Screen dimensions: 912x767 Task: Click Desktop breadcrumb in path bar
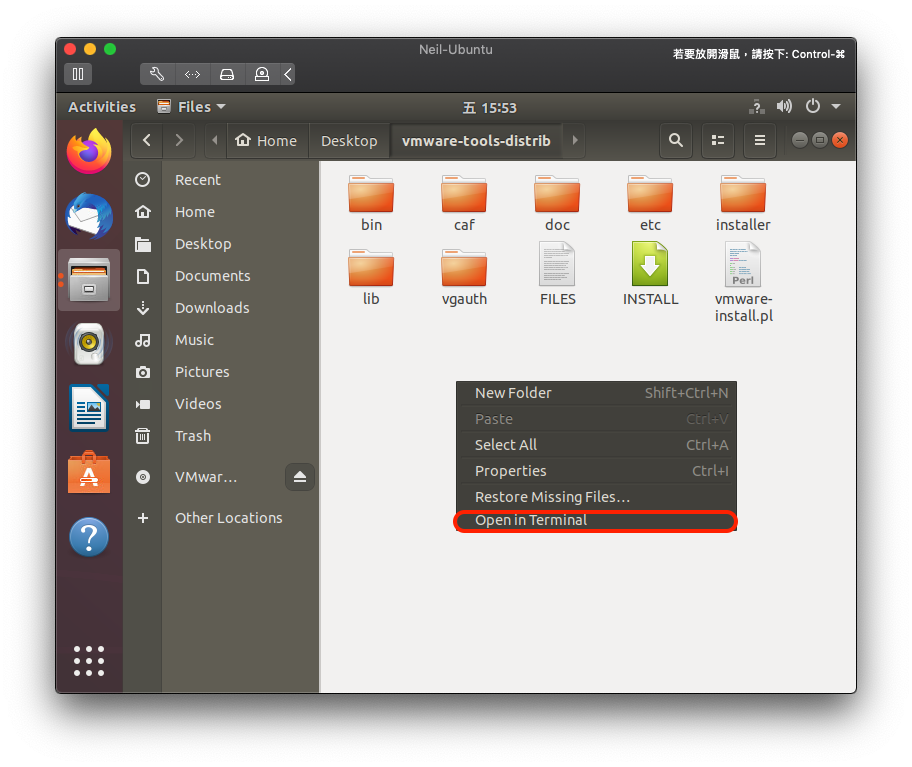(x=349, y=141)
